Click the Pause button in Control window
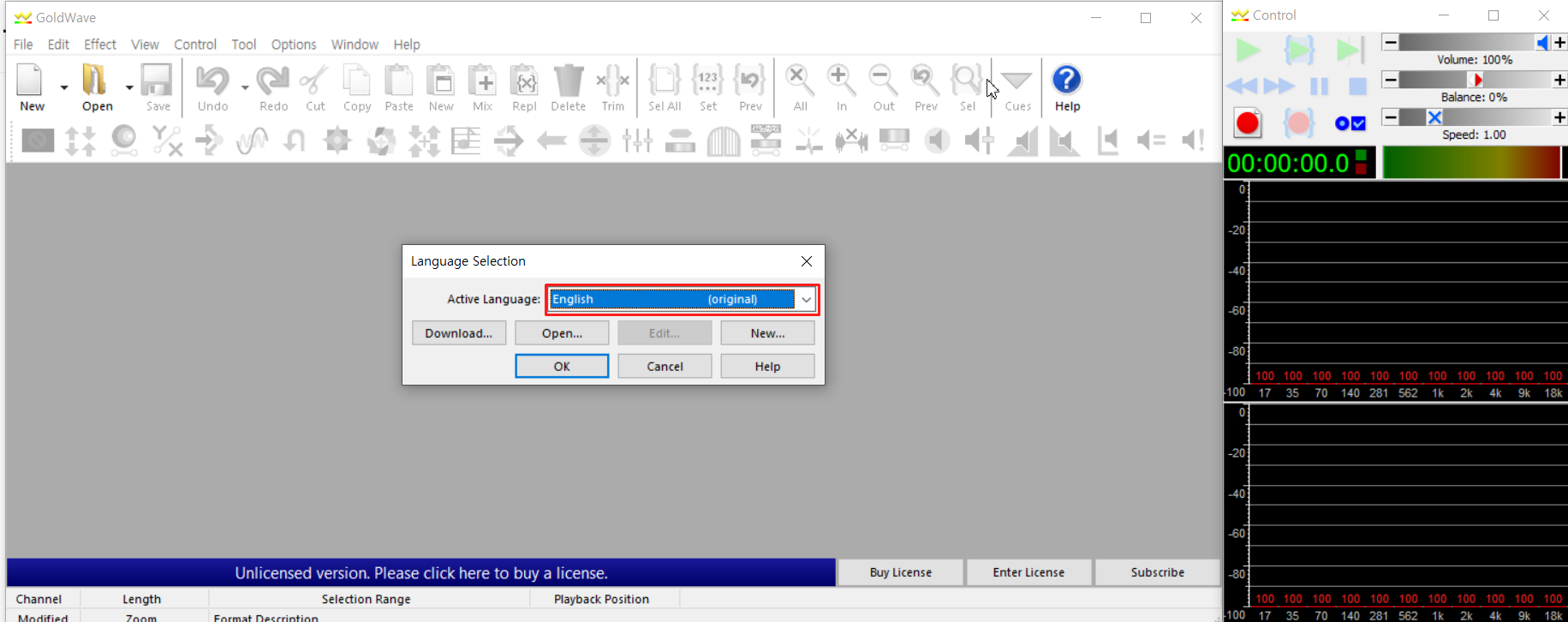This screenshot has width=1568, height=622. [1320, 87]
